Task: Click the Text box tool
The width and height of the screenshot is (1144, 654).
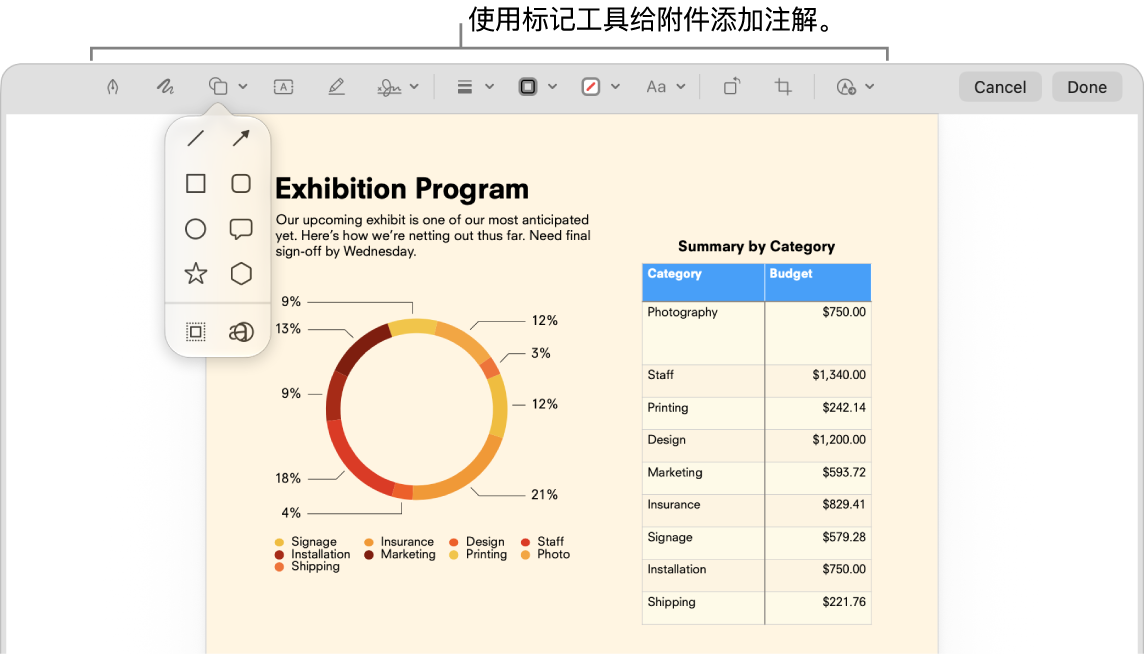Action: pyautogui.click(x=283, y=87)
